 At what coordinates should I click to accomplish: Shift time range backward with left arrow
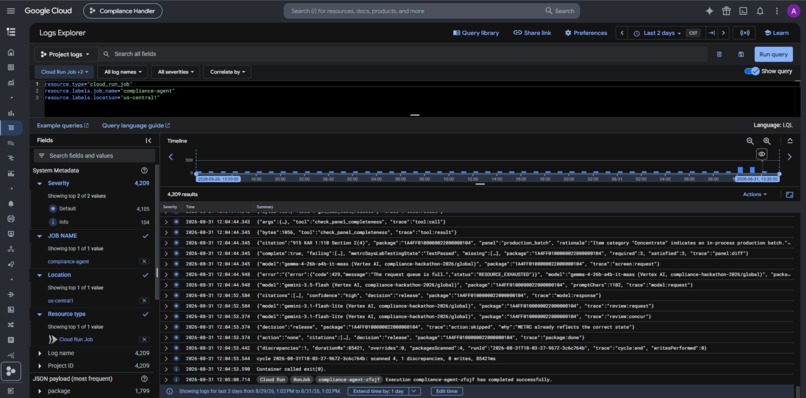[x=621, y=33]
